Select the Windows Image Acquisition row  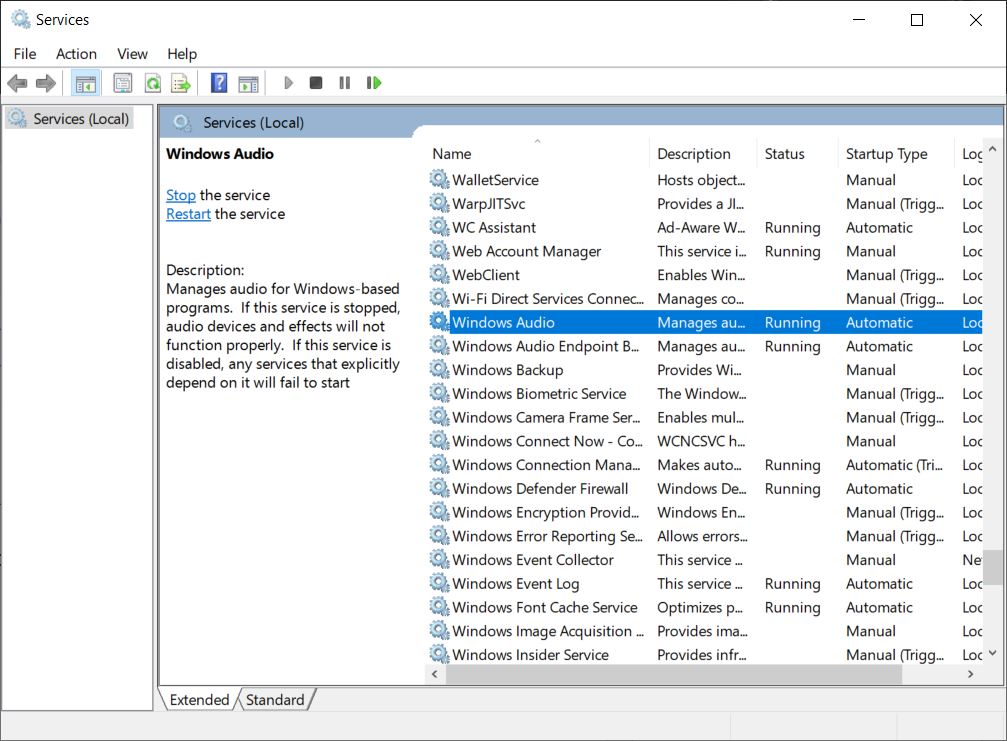(x=705, y=631)
